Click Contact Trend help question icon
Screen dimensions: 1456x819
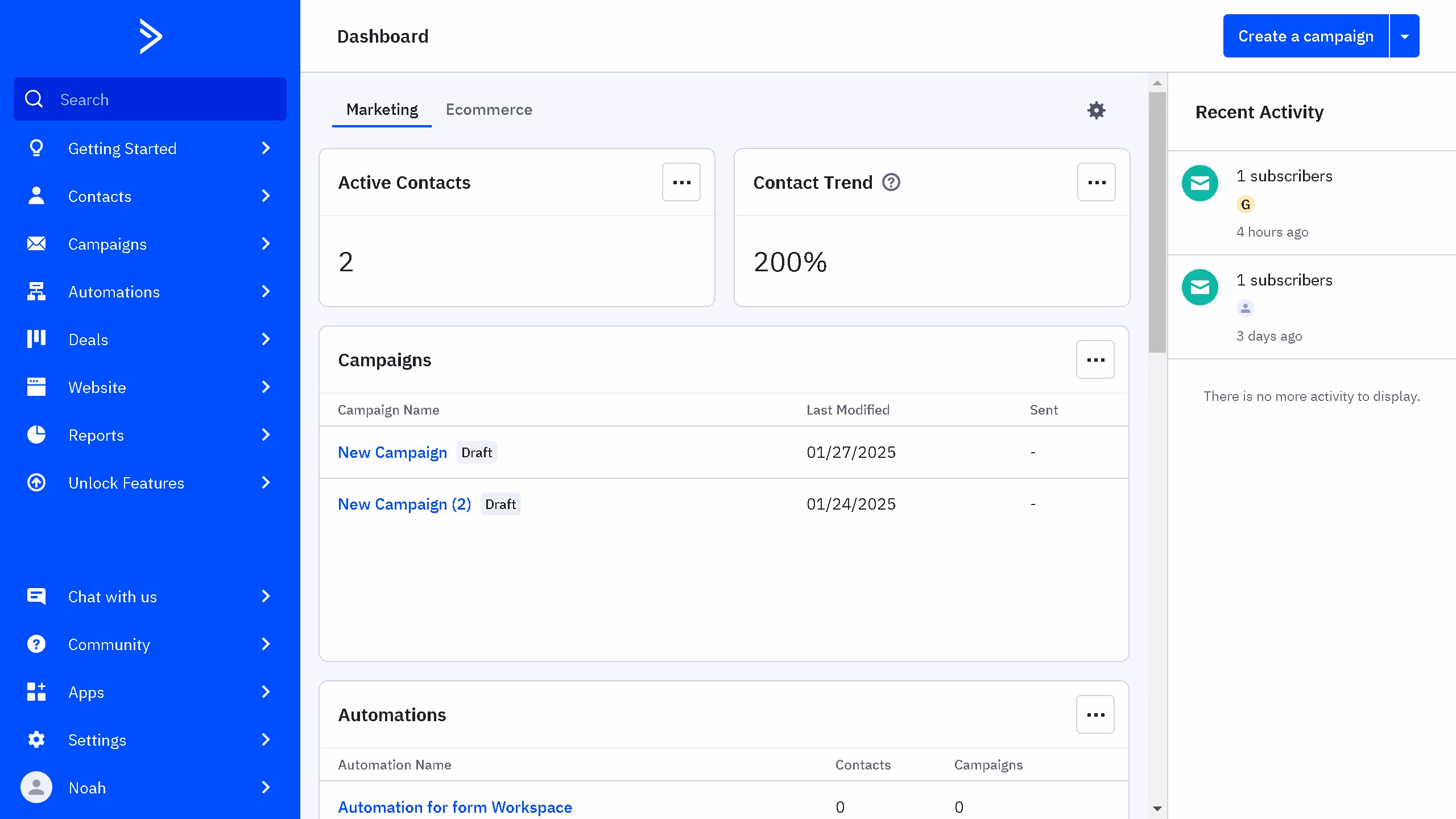point(891,183)
